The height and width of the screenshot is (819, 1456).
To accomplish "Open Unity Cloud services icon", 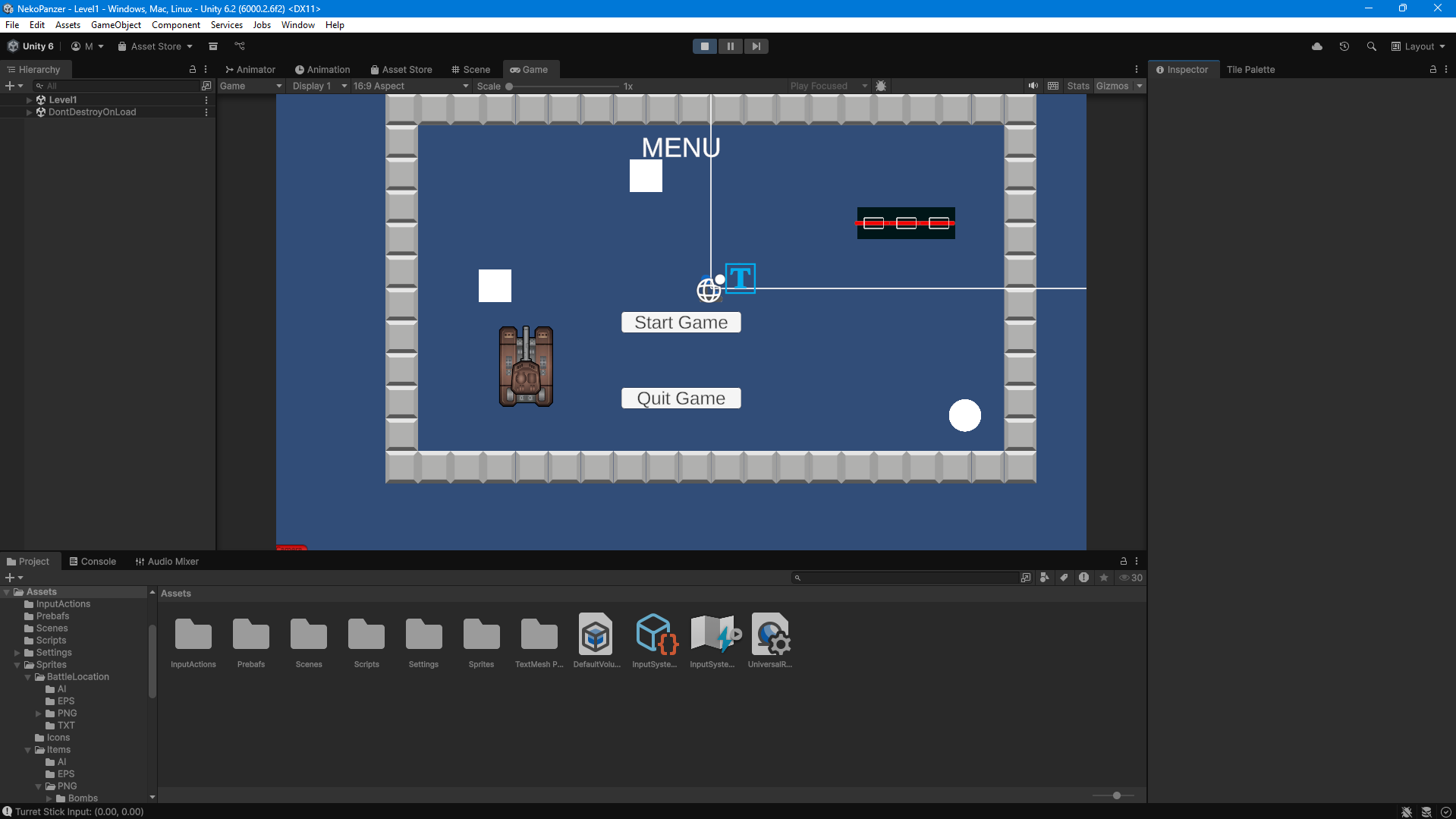I will [x=1316, y=46].
